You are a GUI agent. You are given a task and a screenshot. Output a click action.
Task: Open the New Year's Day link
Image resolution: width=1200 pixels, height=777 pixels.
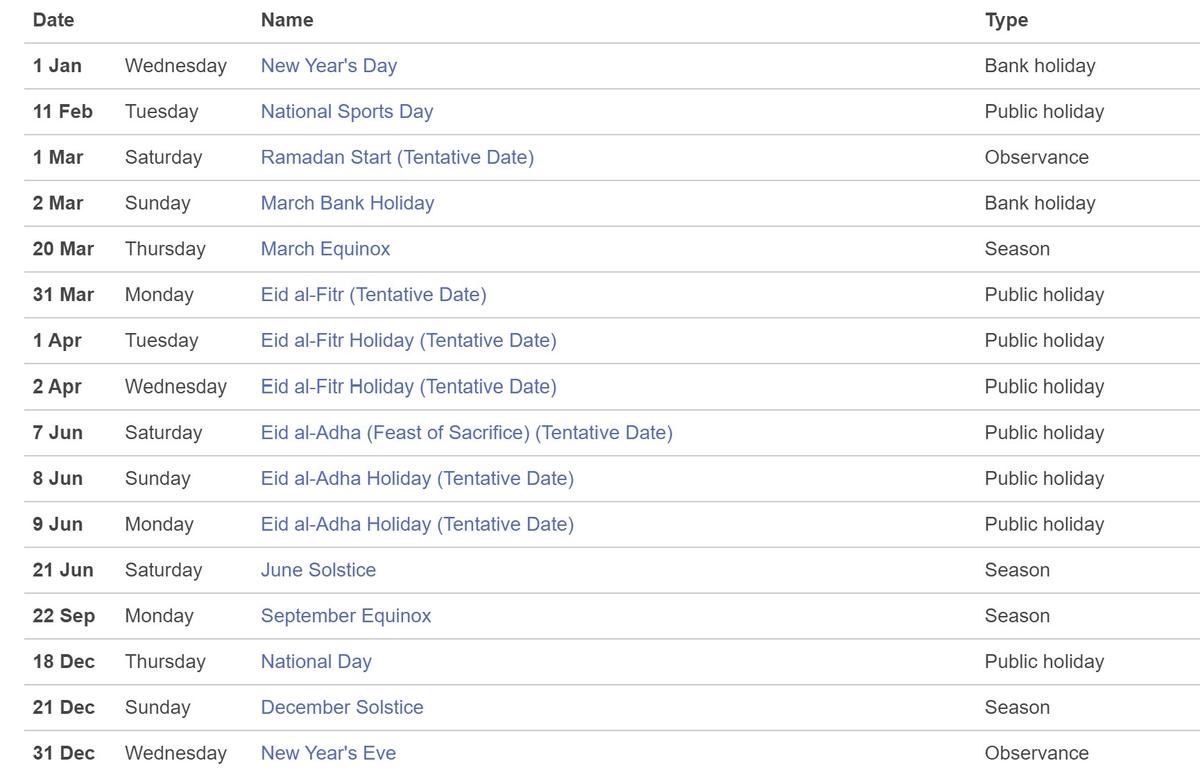click(328, 66)
